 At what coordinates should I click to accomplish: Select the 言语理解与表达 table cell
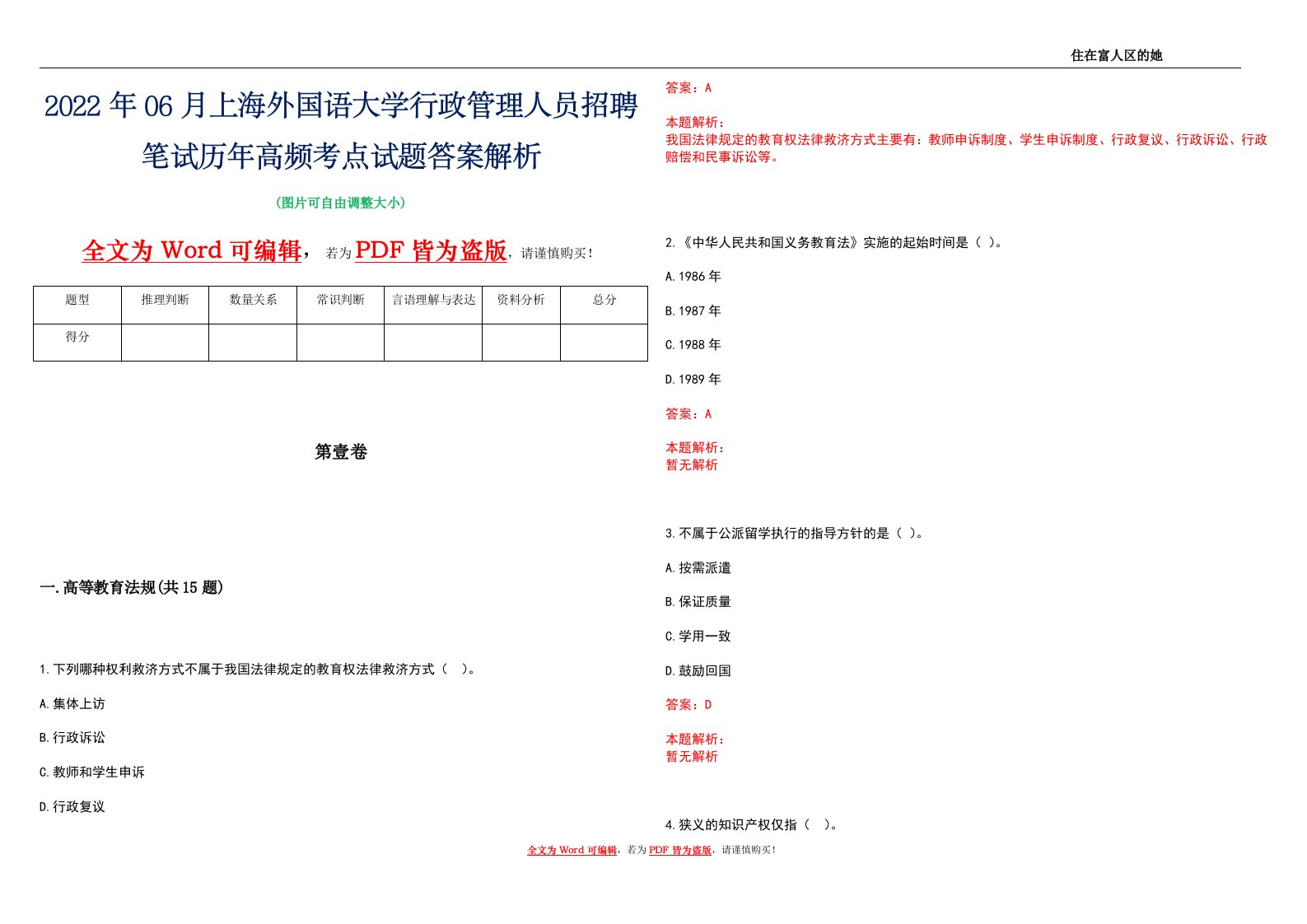tap(433, 305)
